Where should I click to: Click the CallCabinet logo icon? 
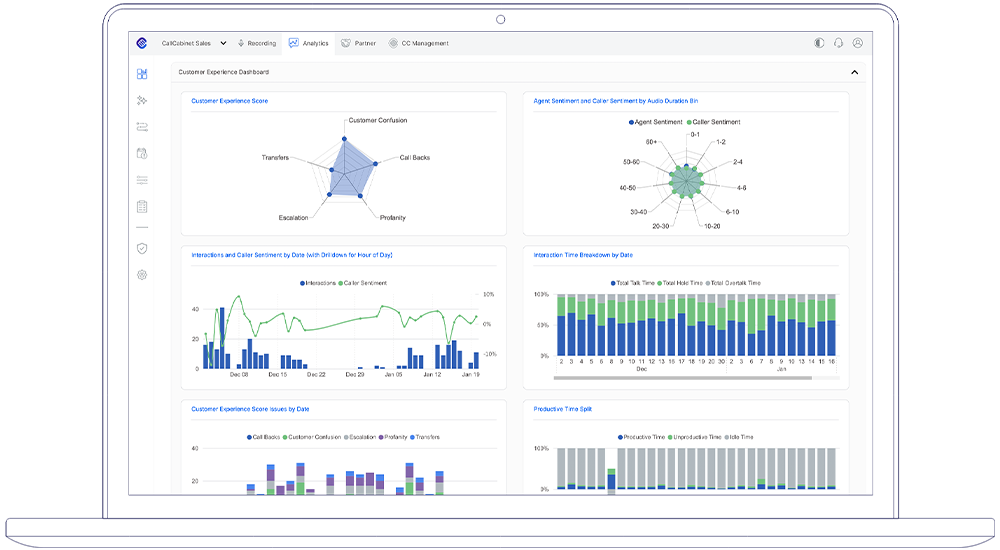tap(142, 43)
